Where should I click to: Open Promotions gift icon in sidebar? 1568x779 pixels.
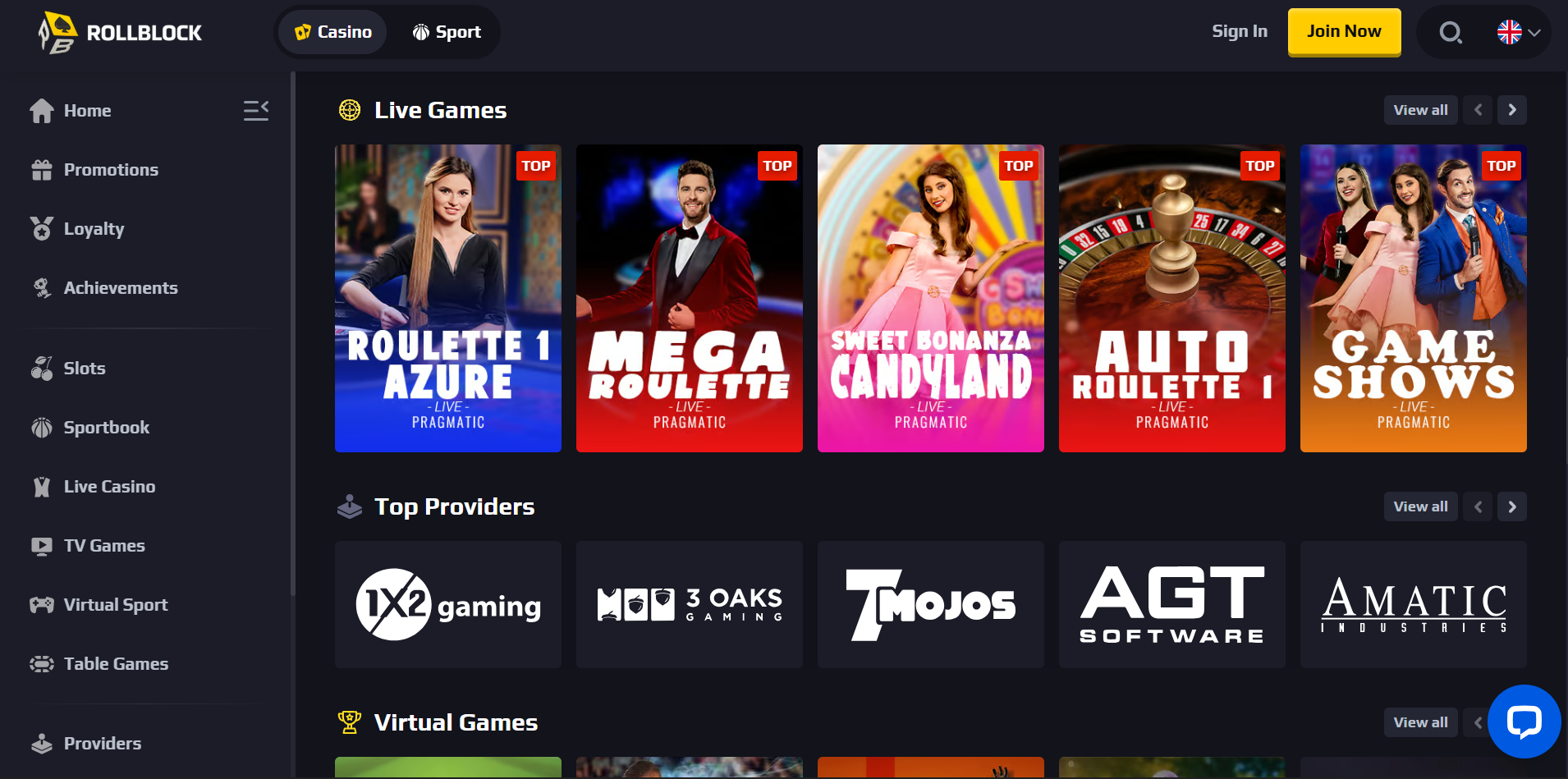pyautogui.click(x=42, y=170)
